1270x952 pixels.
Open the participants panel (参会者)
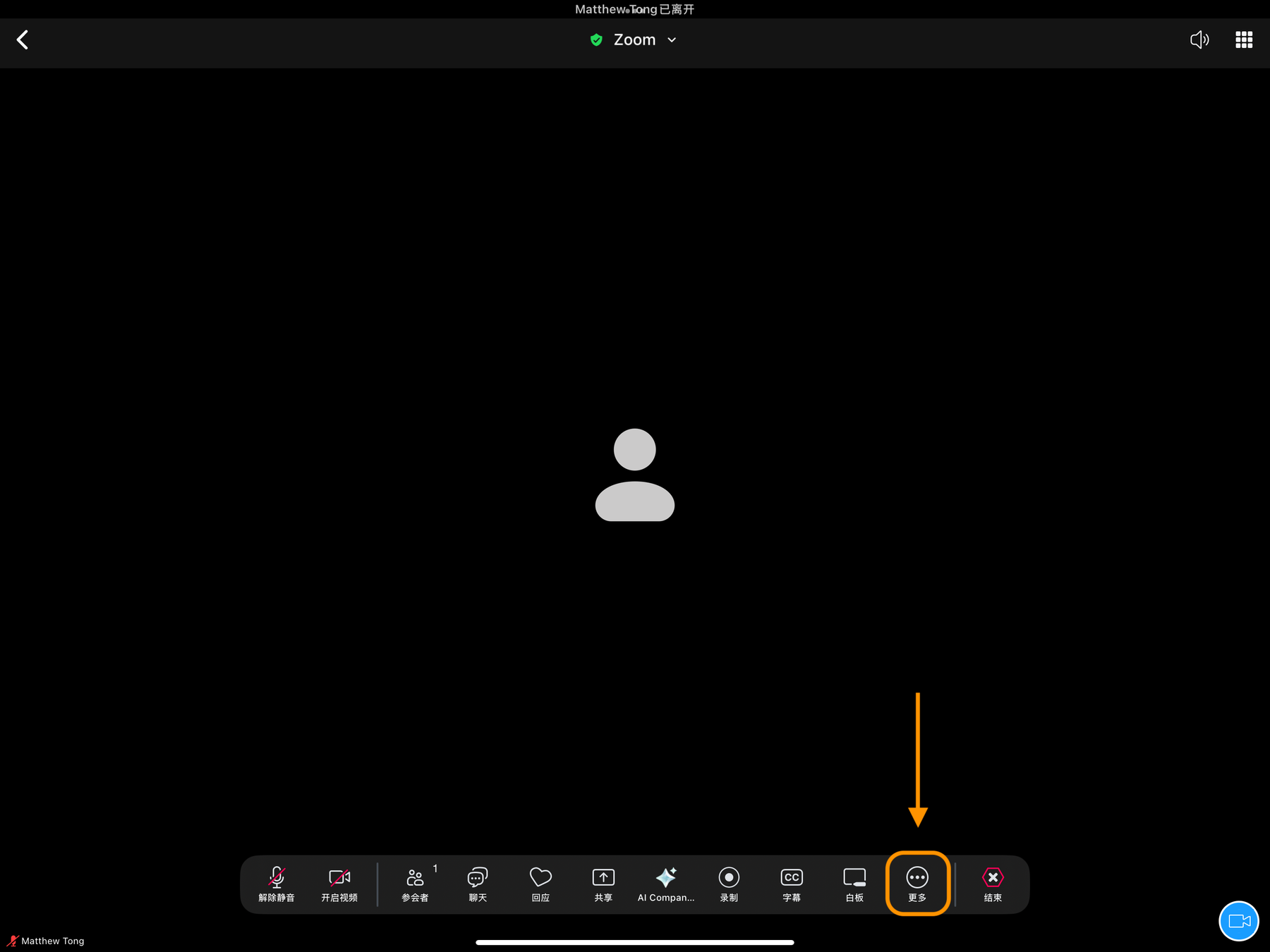pyautogui.click(x=415, y=884)
